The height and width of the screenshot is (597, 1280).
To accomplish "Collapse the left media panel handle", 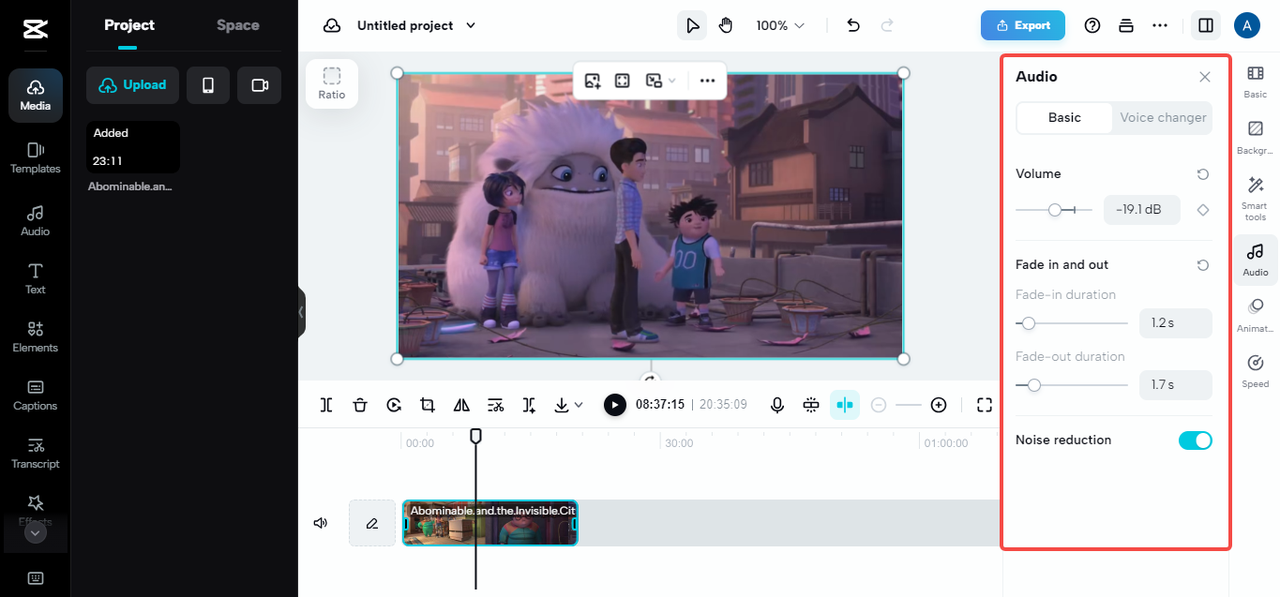I will [301, 312].
